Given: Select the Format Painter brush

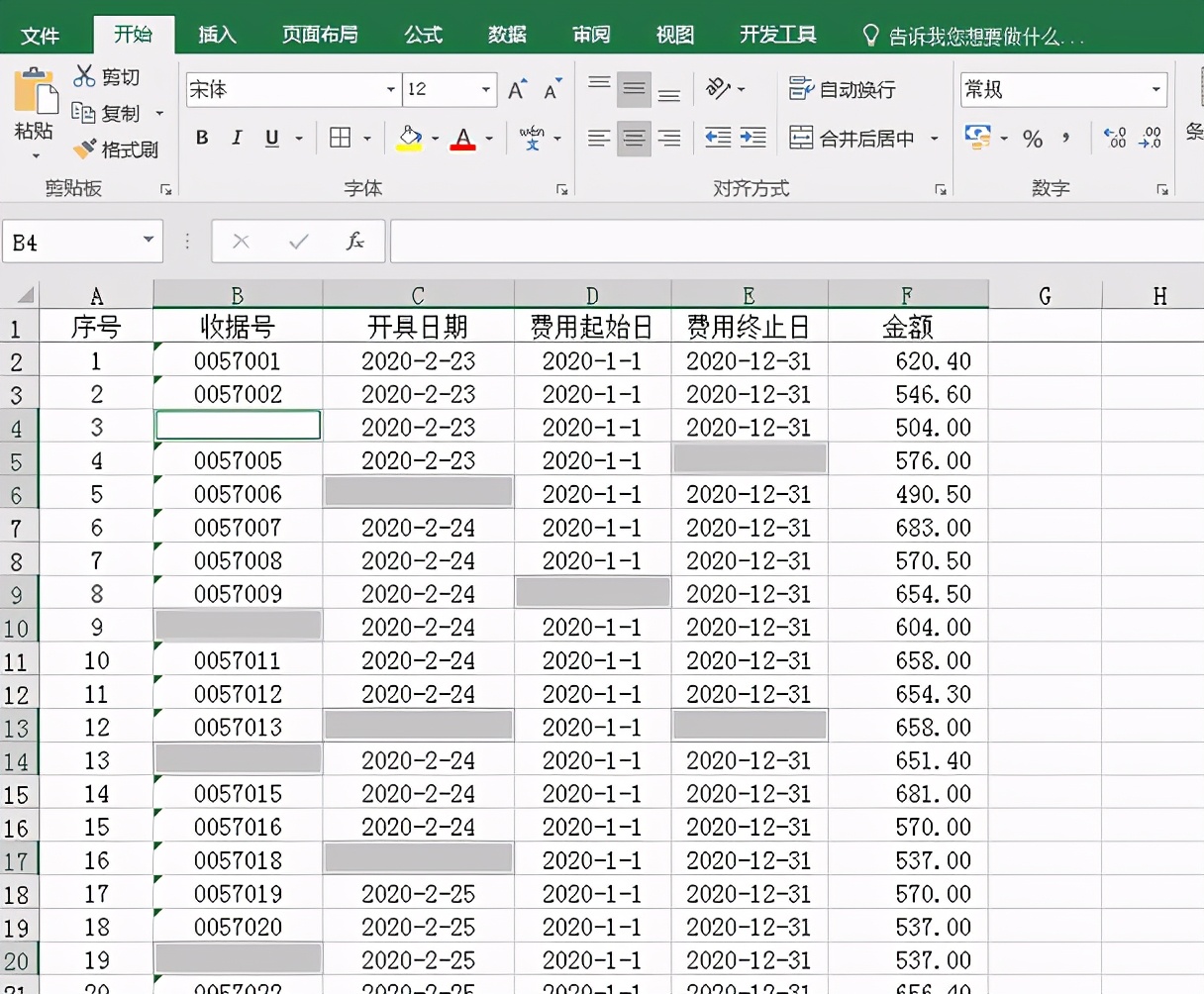Looking at the screenshot, I should [x=116, y=149].
